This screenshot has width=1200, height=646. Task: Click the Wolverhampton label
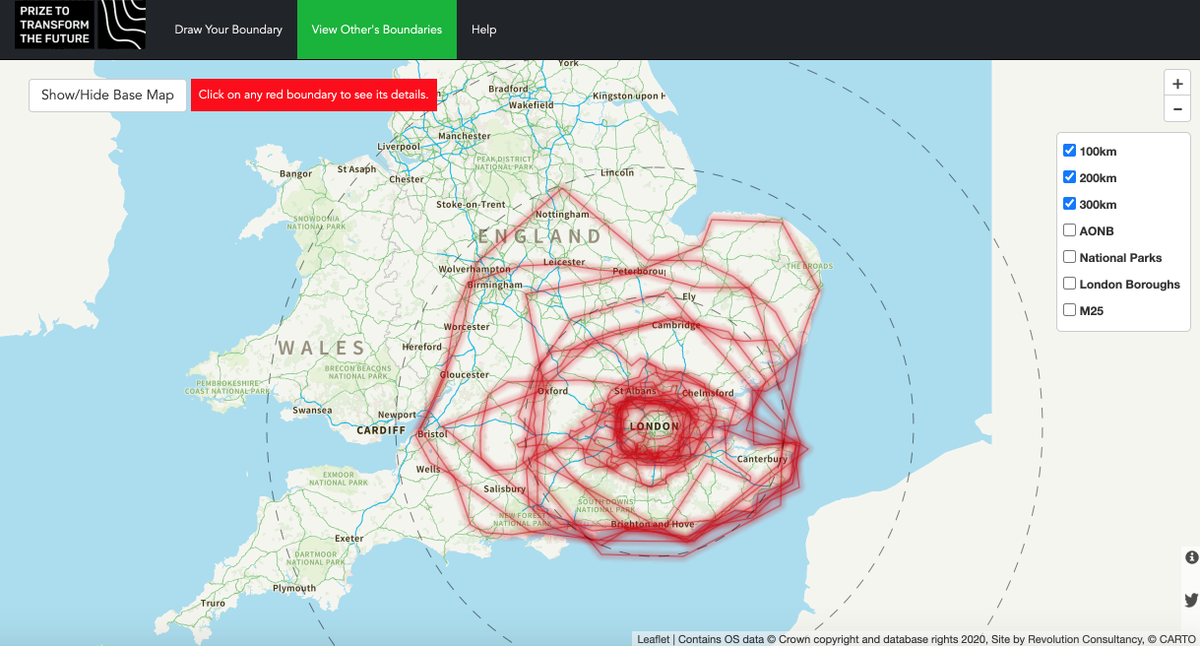474,270
